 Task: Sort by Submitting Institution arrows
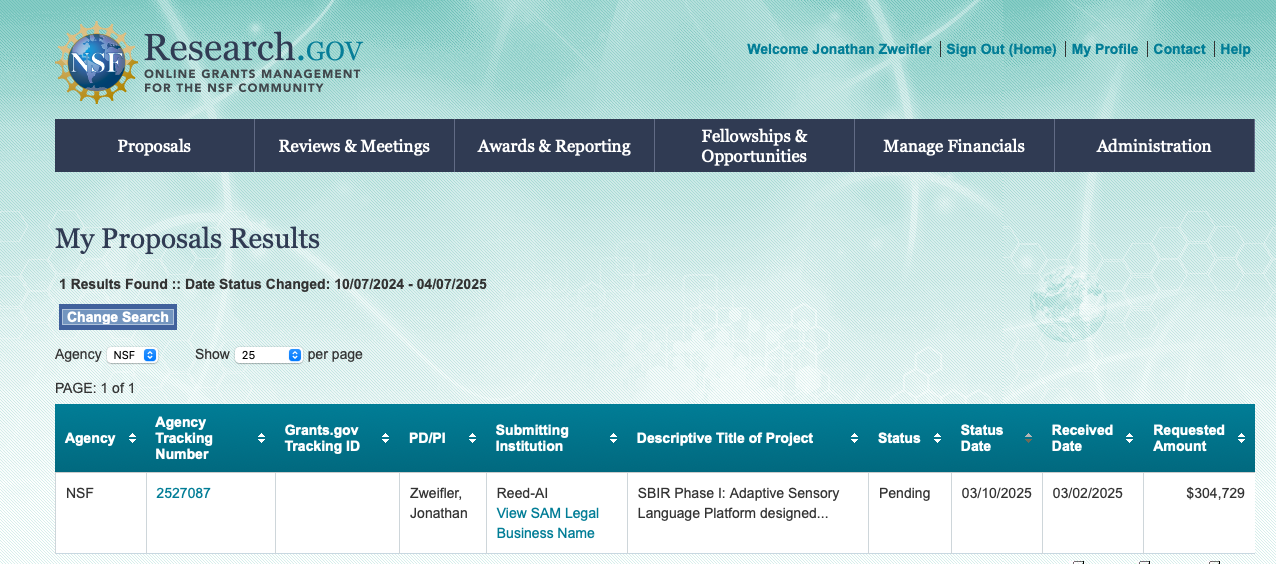click(x=614, y=439)
